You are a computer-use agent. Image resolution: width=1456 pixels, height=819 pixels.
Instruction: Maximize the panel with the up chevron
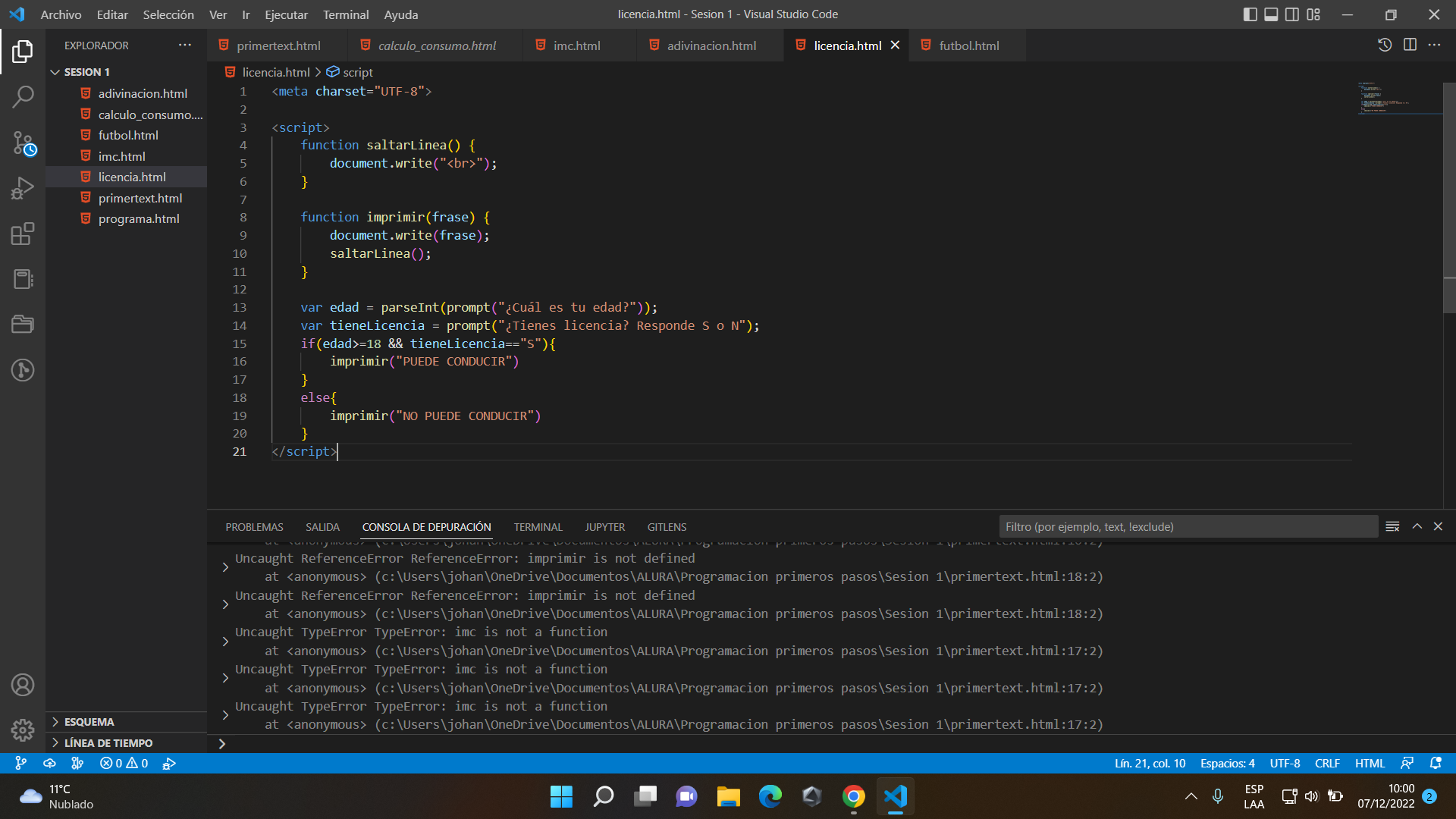click(1417, 526)
